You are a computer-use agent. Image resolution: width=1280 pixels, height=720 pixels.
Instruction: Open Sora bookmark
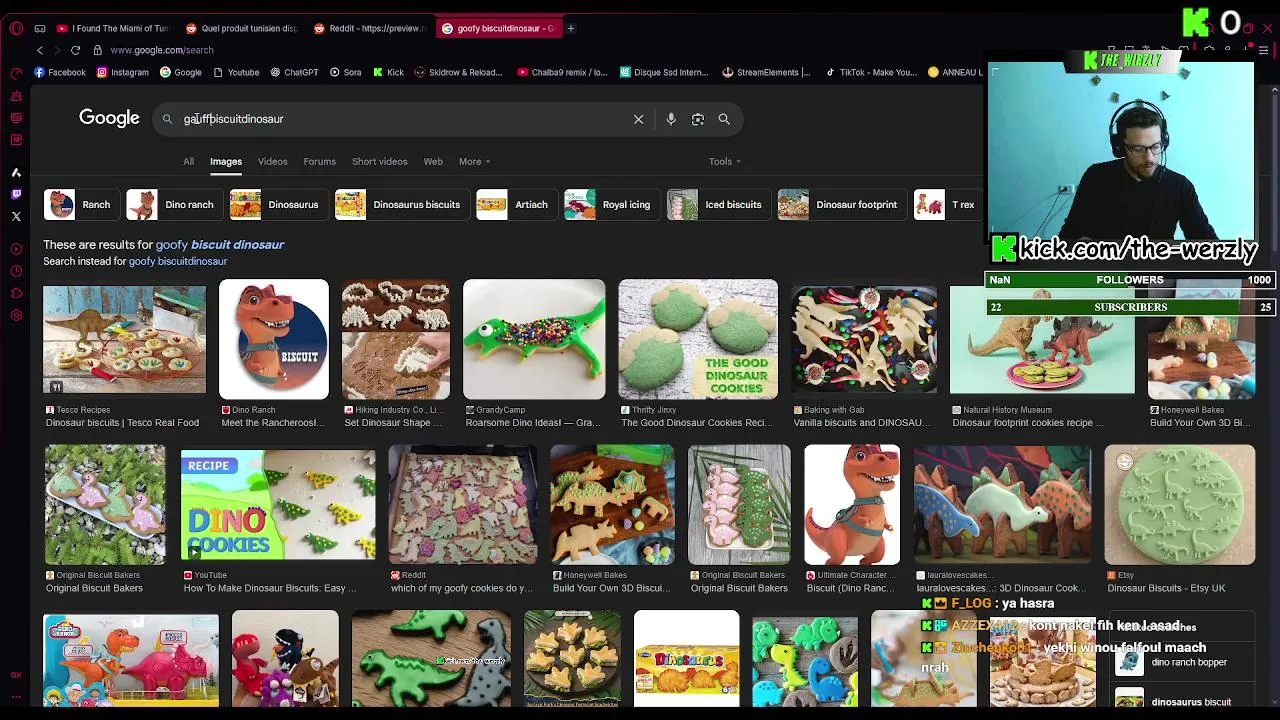[345, 72]
